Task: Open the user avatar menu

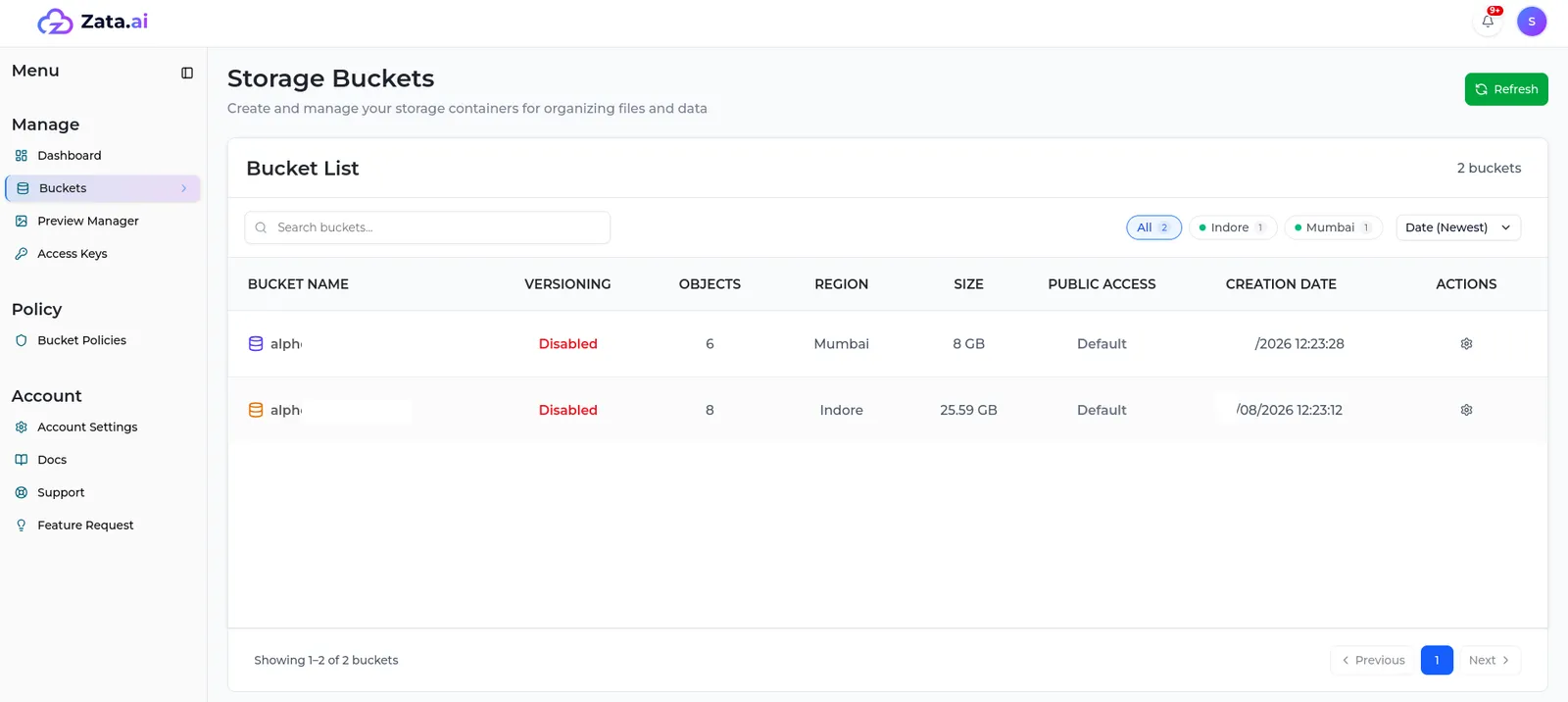Action: (x=1532, y=21)
